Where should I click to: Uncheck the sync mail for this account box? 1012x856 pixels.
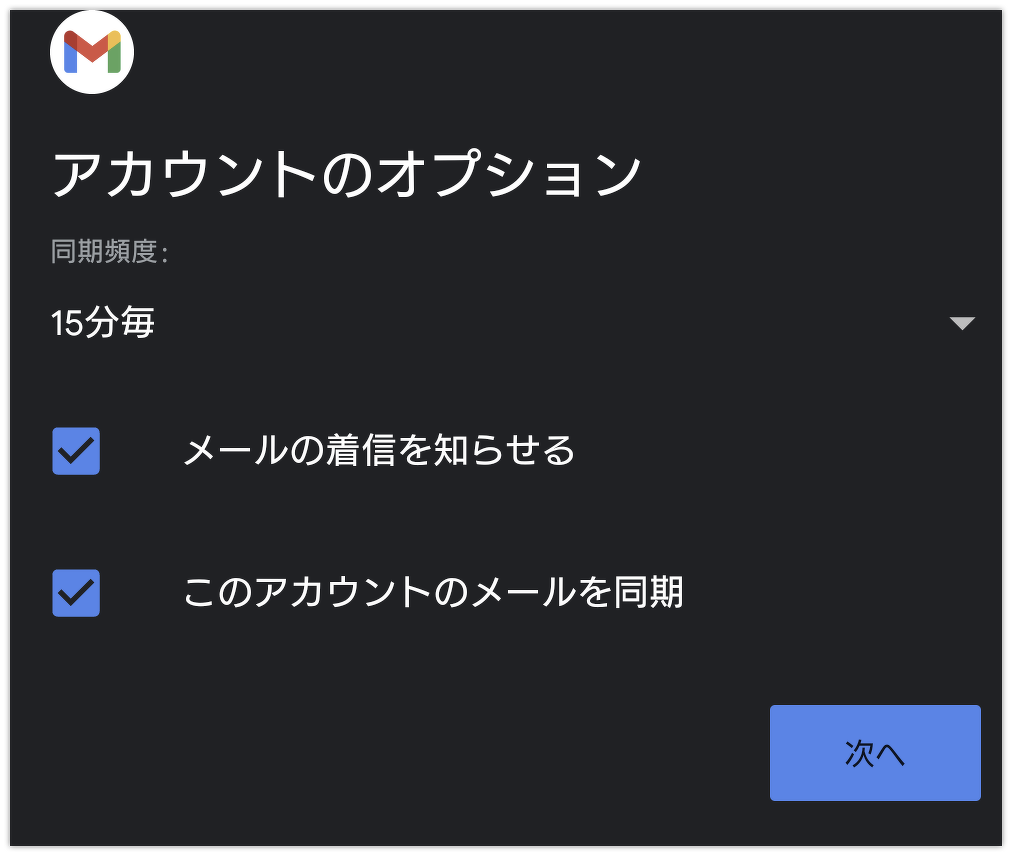pos(76,593)
